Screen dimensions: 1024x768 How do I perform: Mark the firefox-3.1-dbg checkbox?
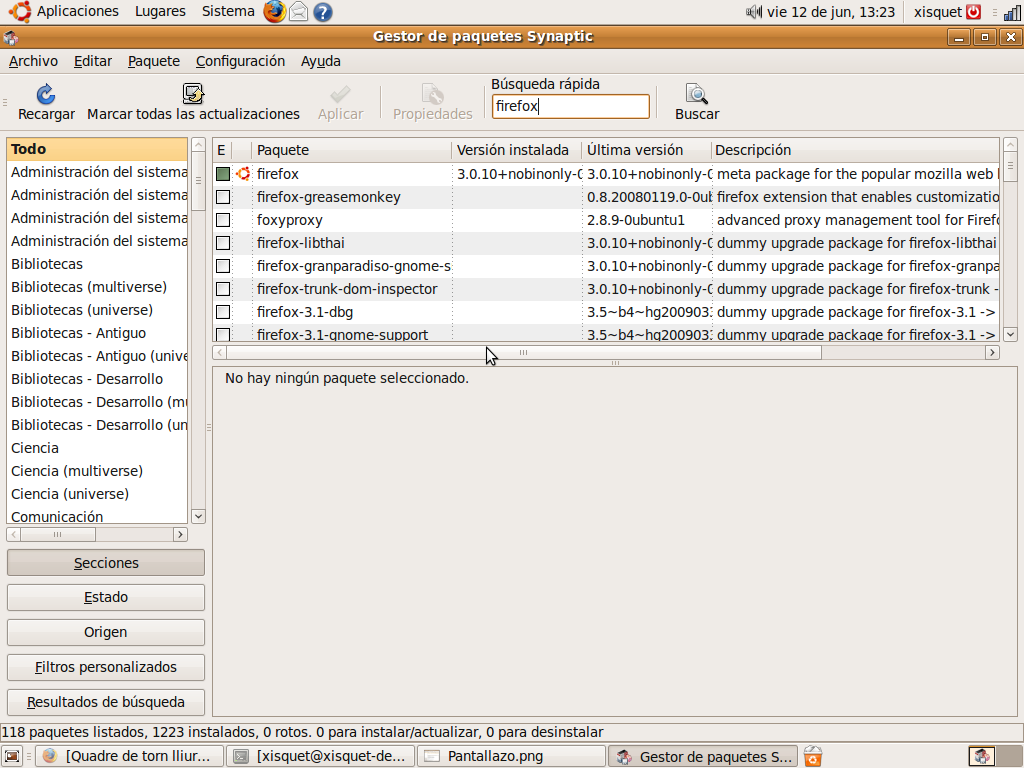(223, 312)
